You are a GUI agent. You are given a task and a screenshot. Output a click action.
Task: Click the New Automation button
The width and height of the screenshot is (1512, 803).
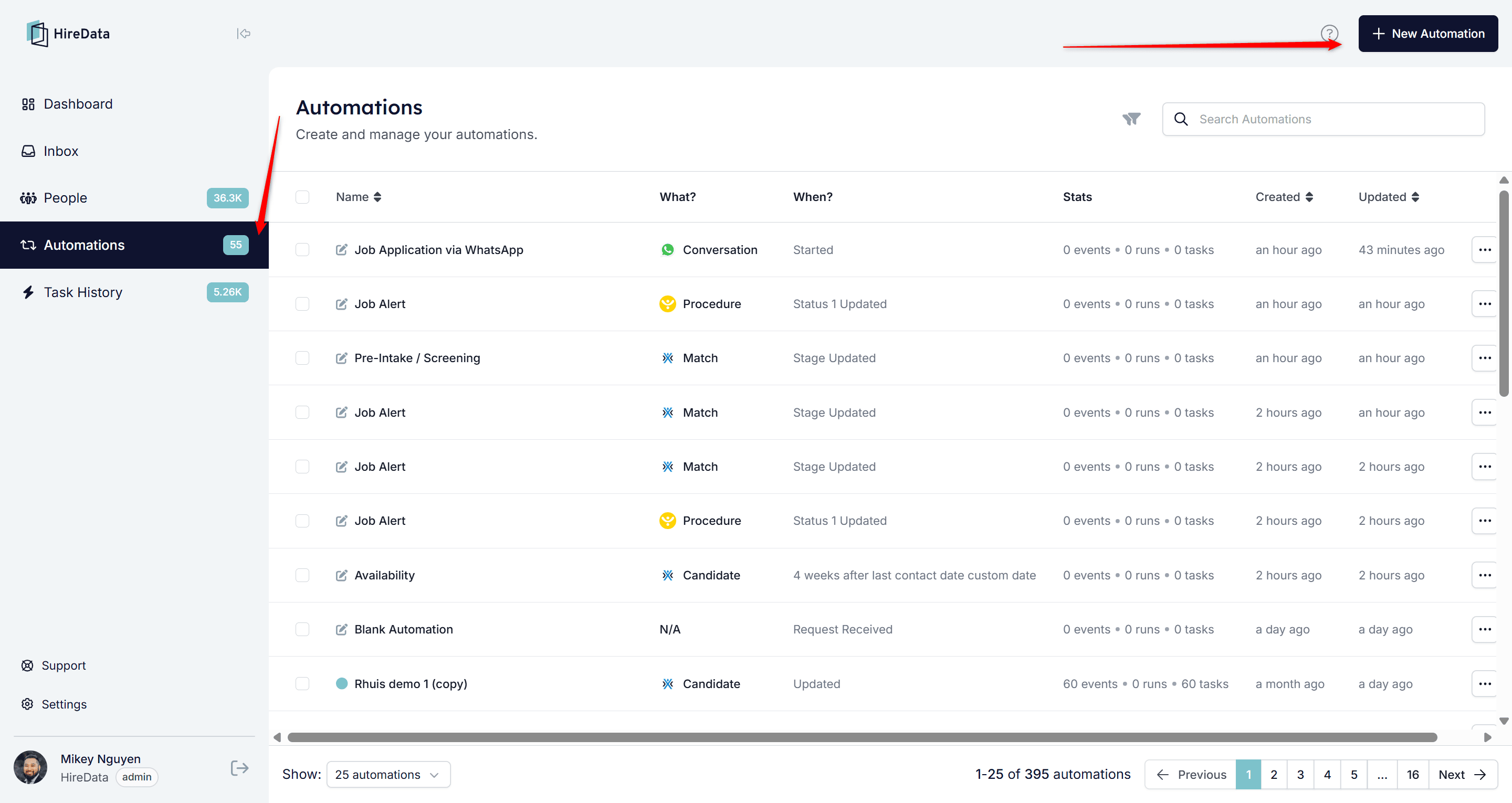click(1427, 34)
